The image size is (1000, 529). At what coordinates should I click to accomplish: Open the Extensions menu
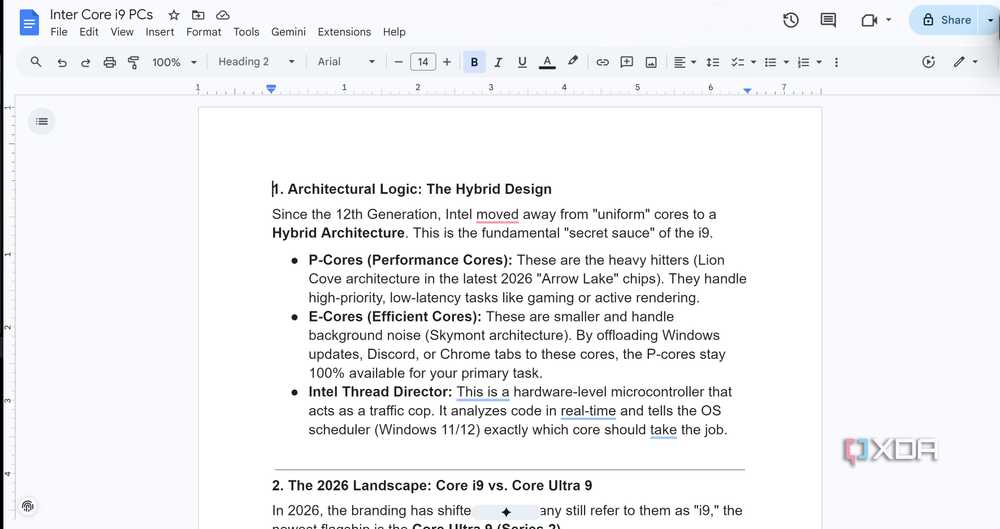point(344,32)
